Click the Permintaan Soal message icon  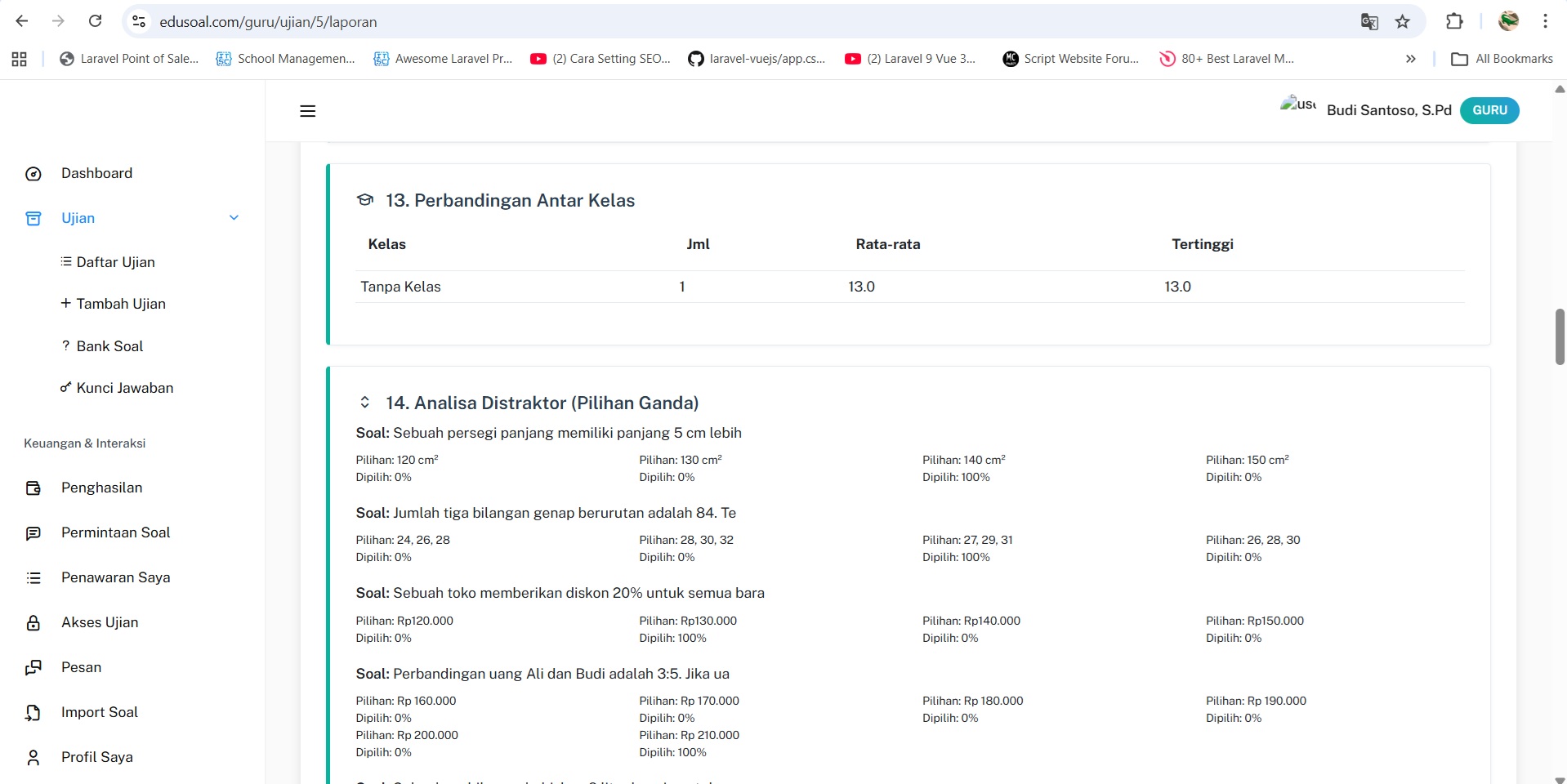33,533
